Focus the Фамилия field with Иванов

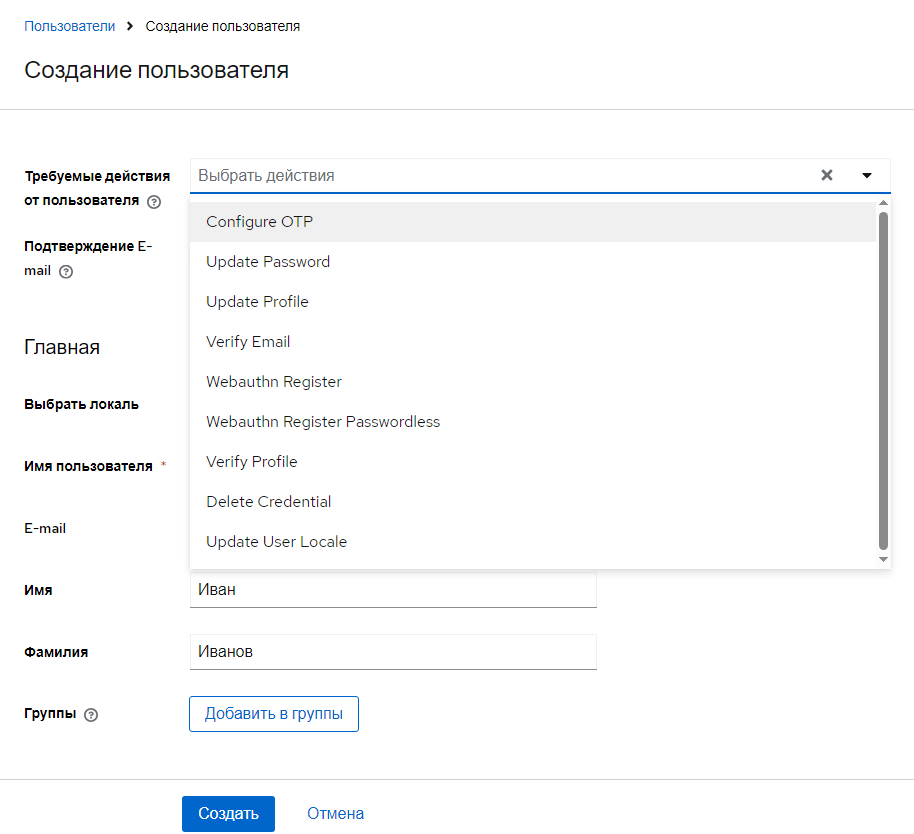click(392, 652)
